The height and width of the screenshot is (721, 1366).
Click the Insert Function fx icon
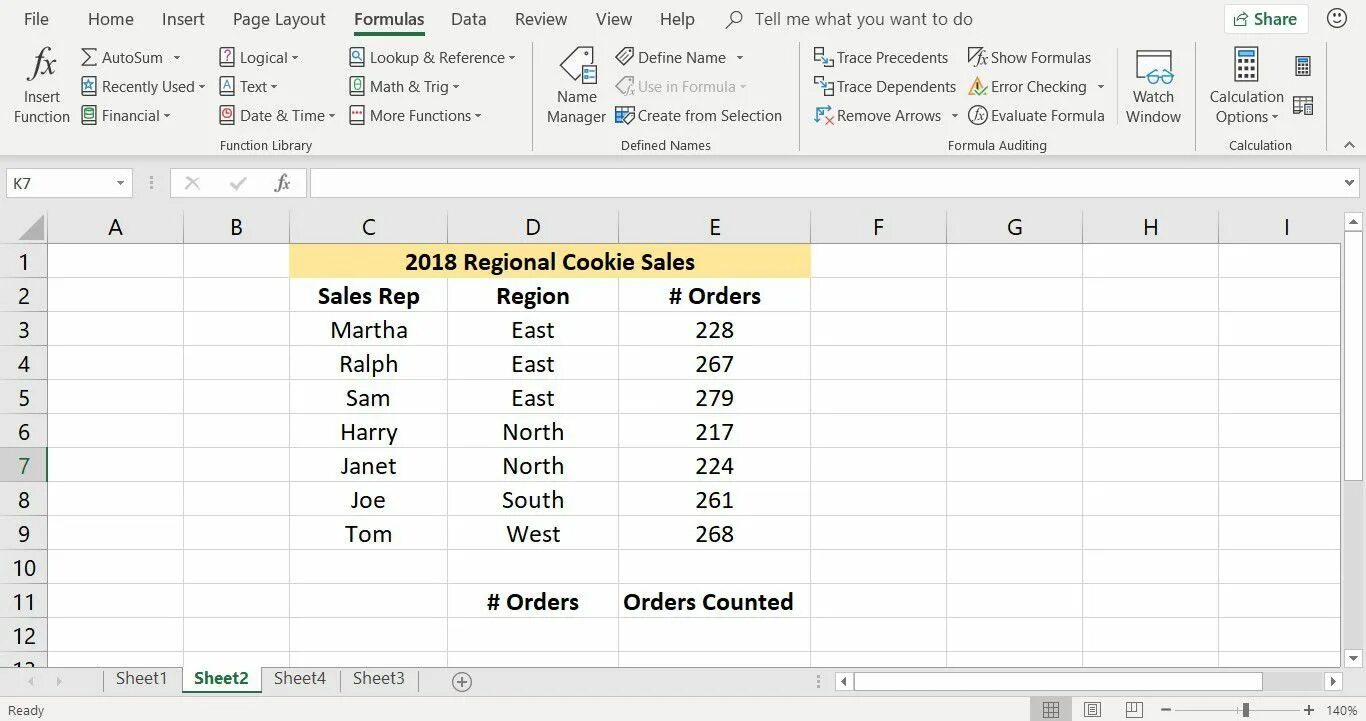(x=42, y=66)
